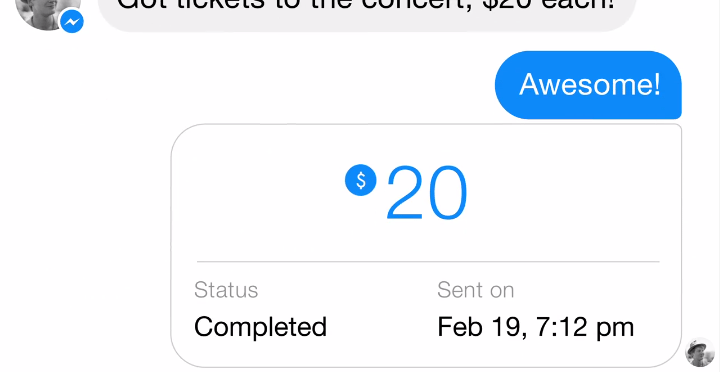Select the gray concert tickets message bubble
Image resolution: width=720 pixels, height=372 pixels.
point(367,13)
